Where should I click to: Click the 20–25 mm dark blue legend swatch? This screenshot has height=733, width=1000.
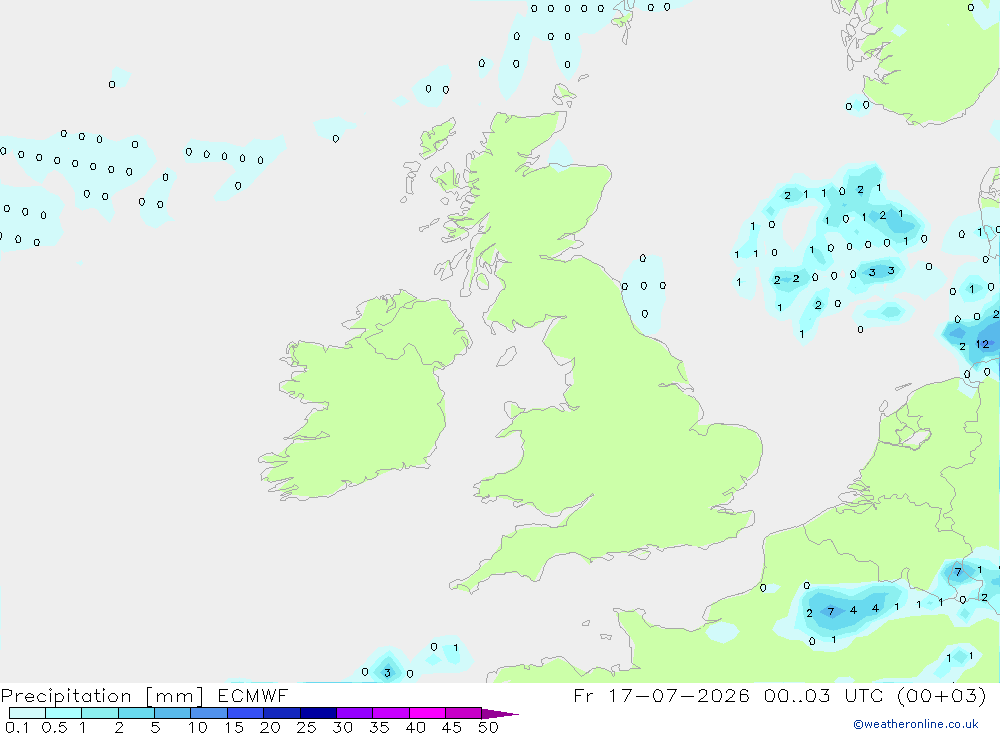pos(281,713)
